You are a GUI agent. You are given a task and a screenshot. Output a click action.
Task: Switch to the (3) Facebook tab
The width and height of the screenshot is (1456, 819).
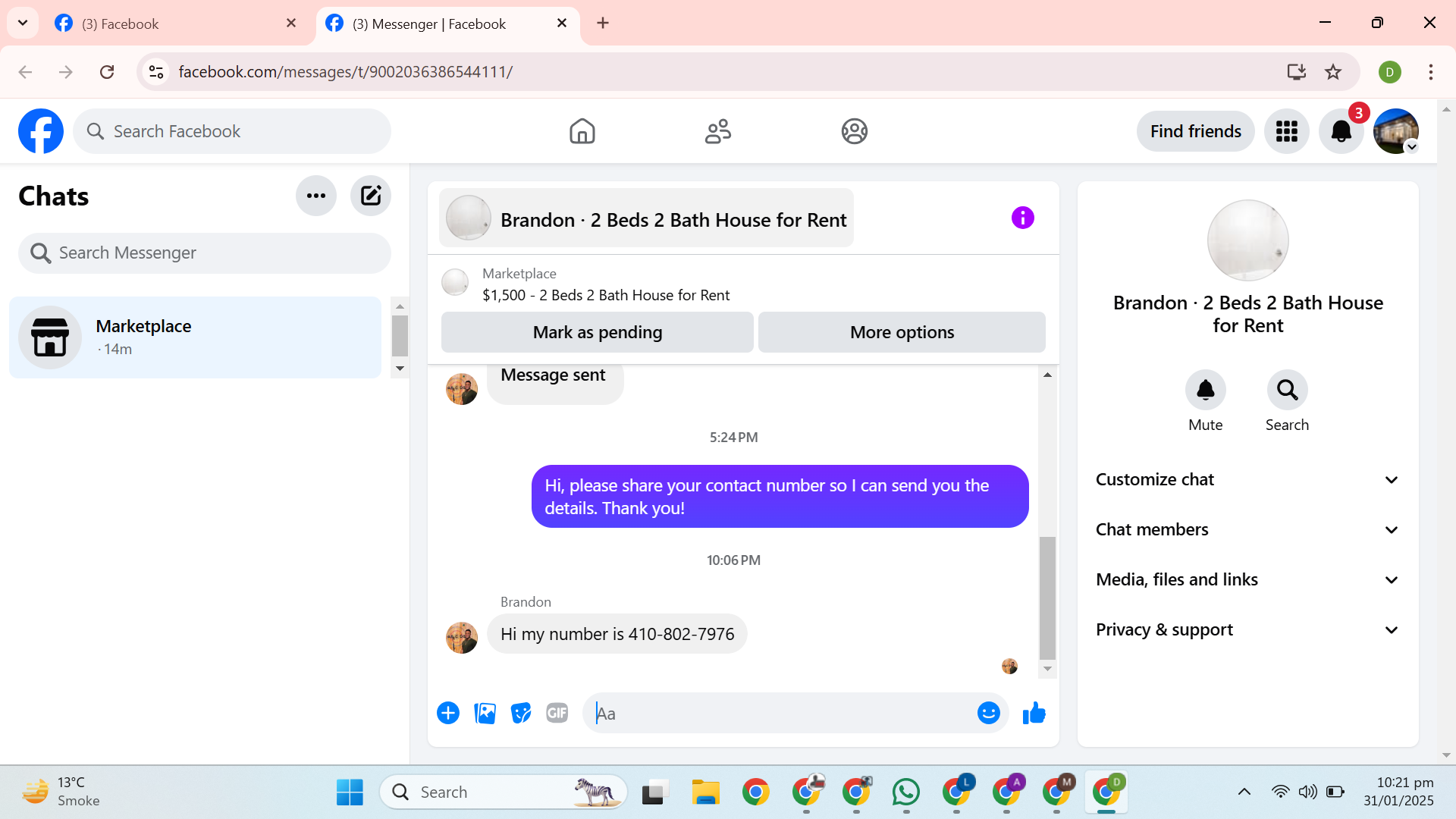coord(174,24)
